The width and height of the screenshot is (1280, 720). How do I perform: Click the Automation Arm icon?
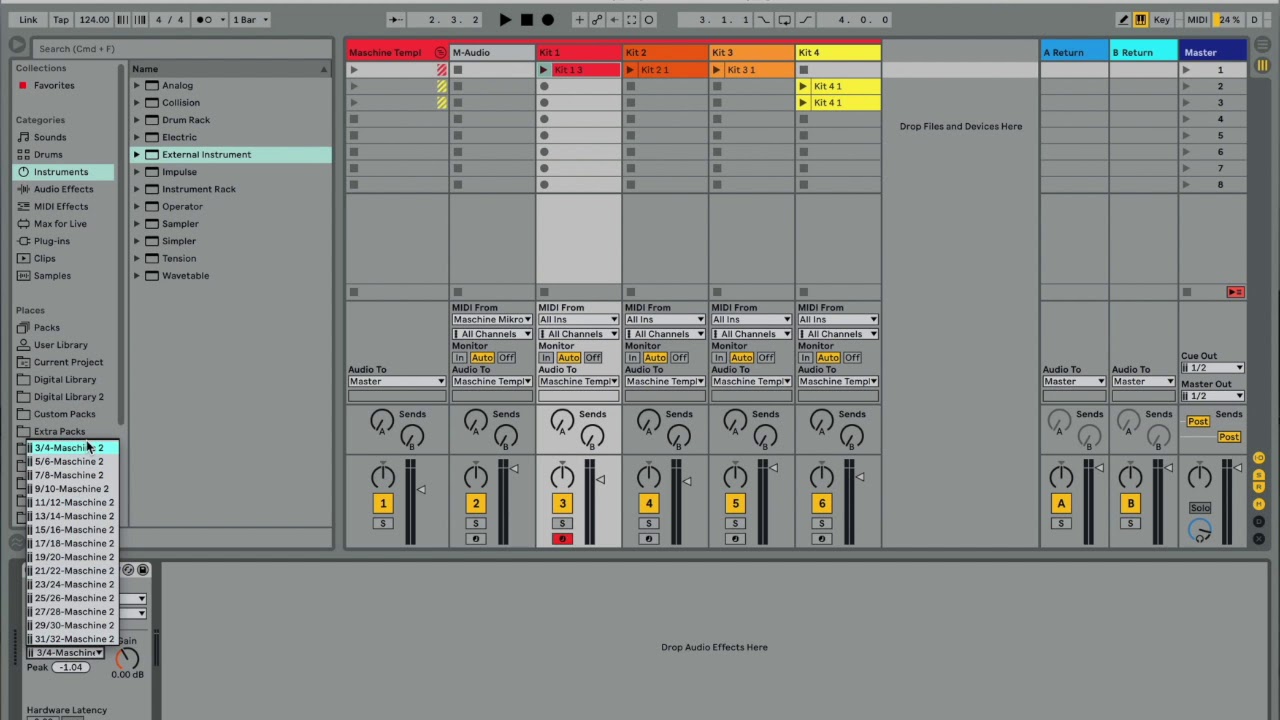596,20
